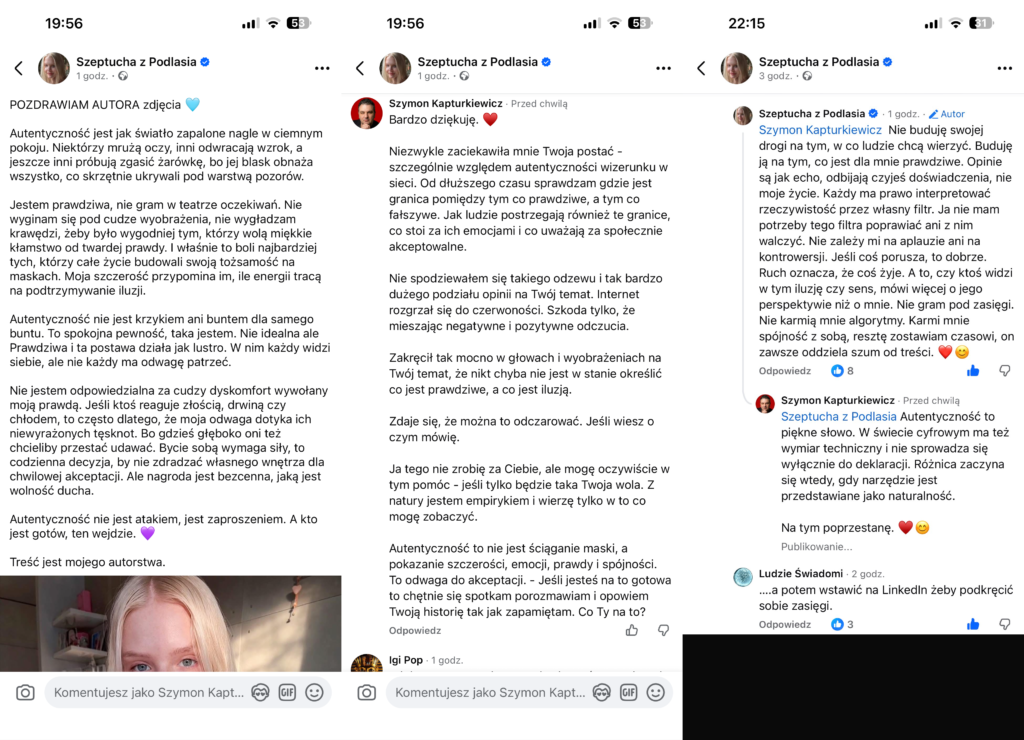Tap the camera icon in left comment bar

click(x=25, y=692)
